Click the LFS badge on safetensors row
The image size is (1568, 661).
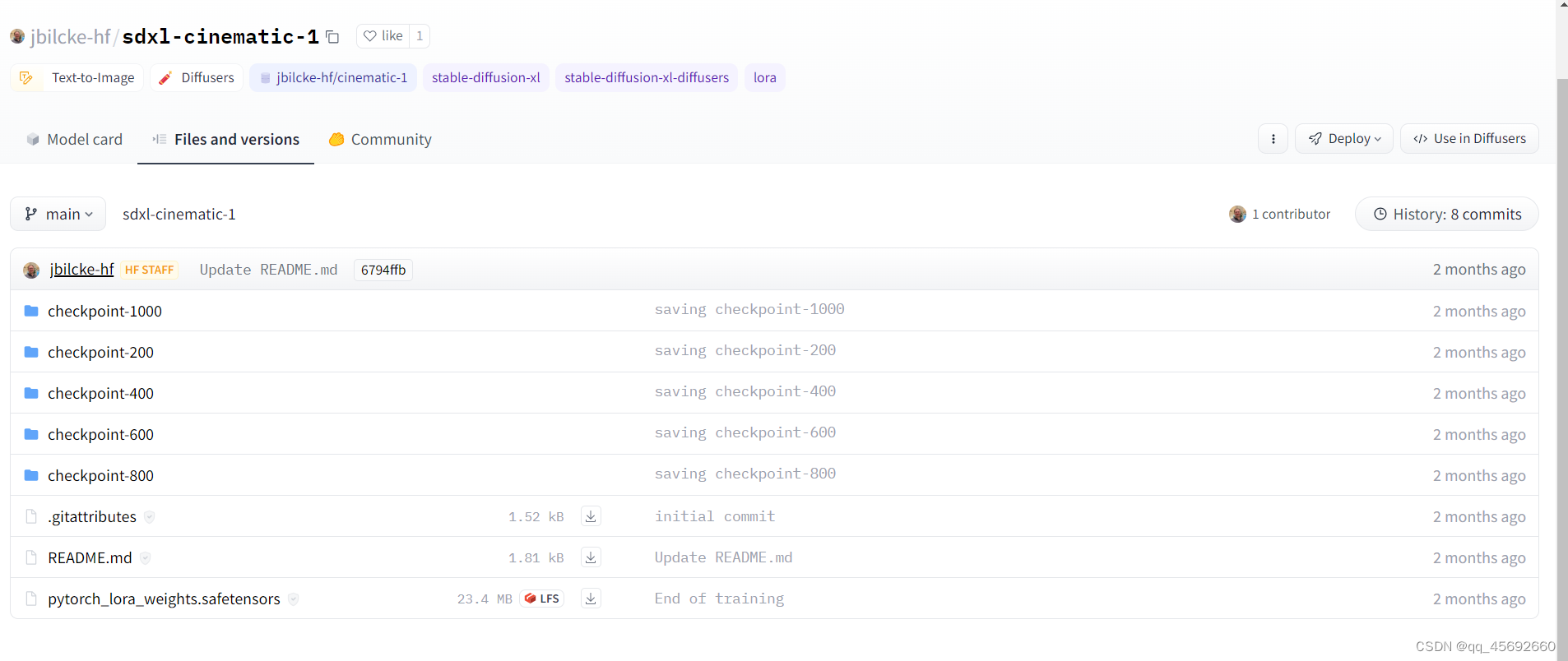coord(542,599)
